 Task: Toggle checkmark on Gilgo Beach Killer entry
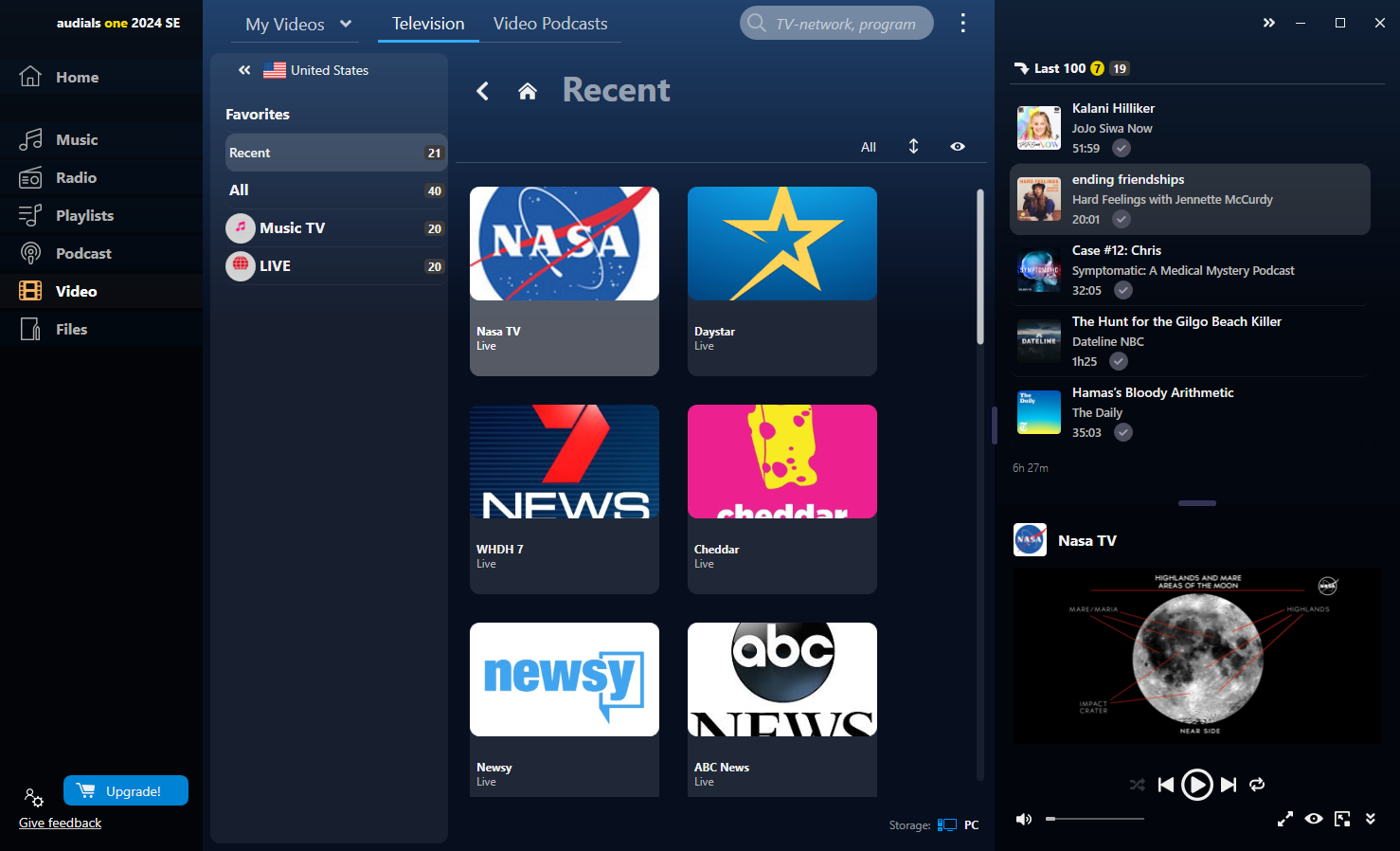1119,361
